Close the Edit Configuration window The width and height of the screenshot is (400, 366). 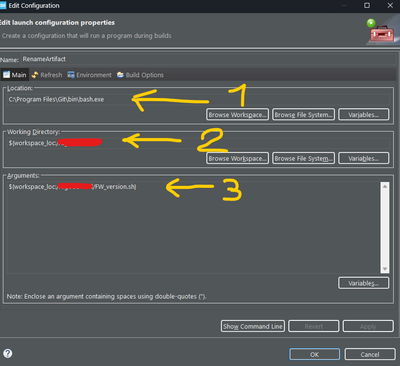pyautogui.click(x=390, y=5)
